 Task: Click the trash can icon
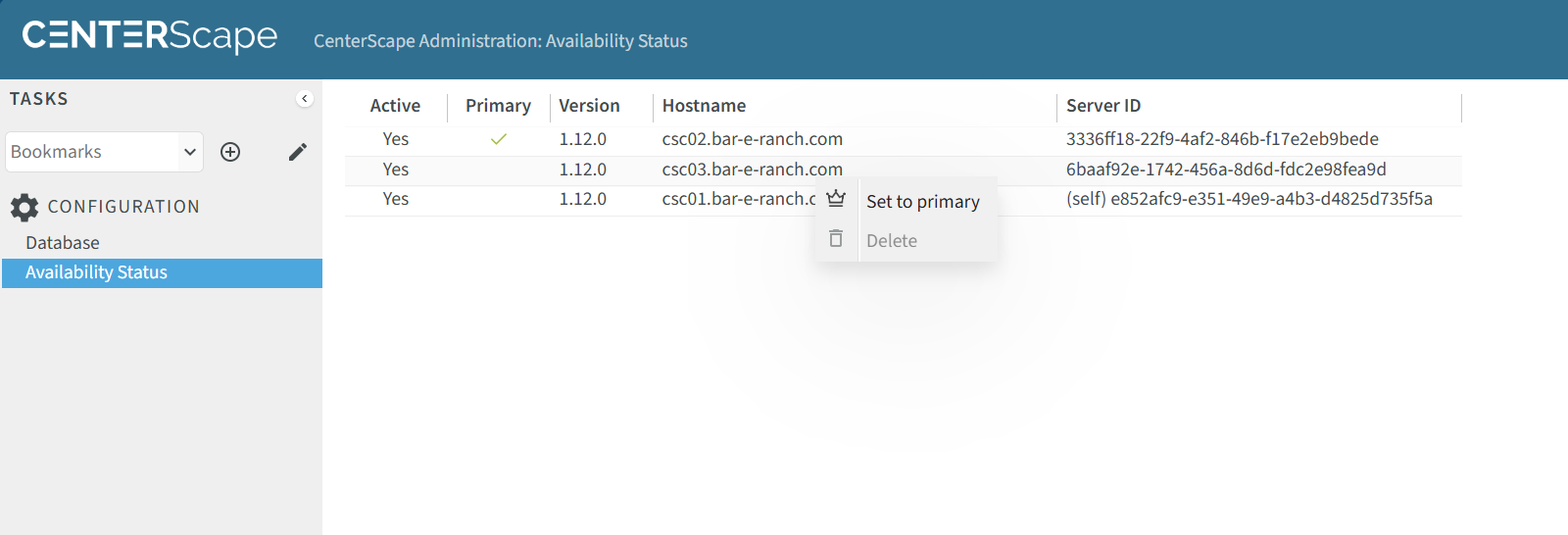(836, 239)
